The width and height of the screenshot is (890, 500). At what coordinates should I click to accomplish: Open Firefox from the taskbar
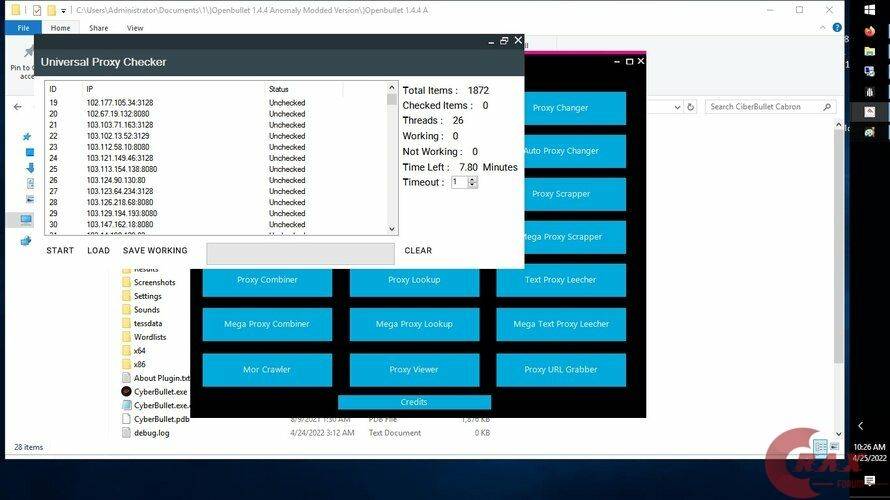point(870,31)
